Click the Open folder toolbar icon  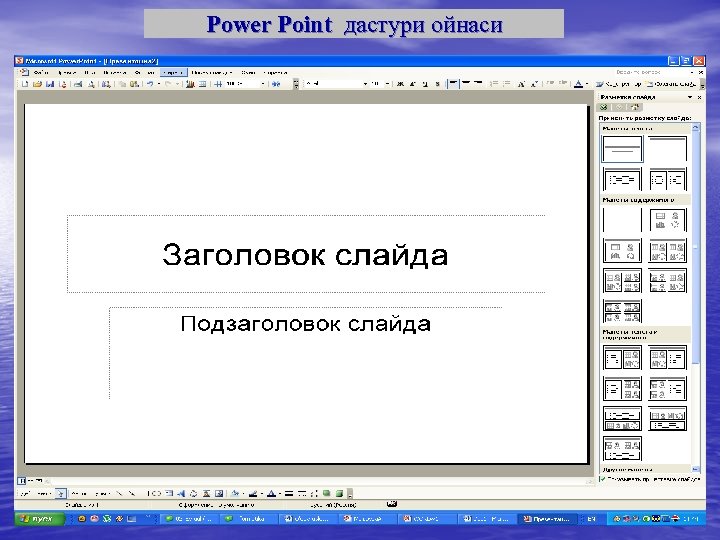click(x=37, y=84)
